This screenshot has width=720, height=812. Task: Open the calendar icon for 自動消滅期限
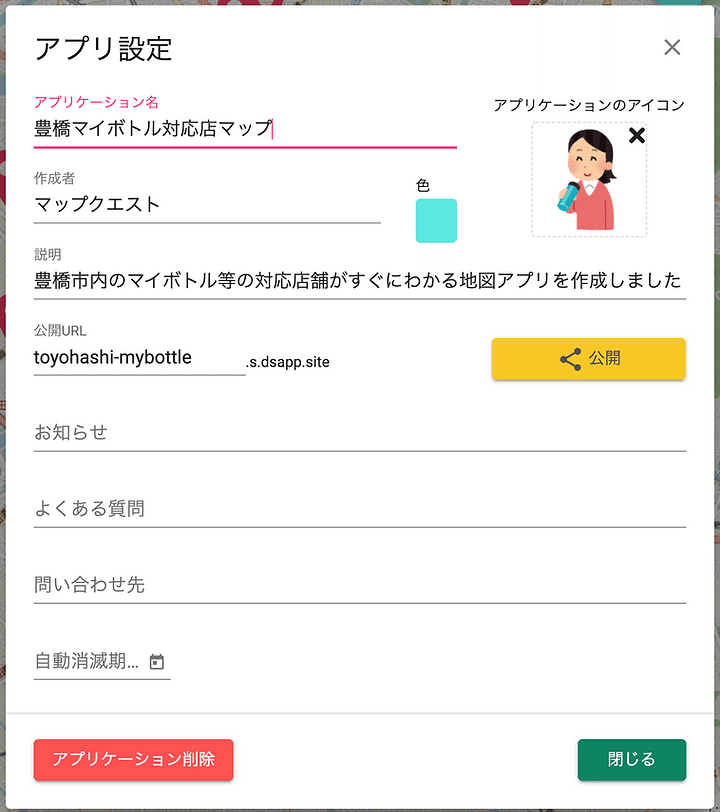tap(156, 661)
